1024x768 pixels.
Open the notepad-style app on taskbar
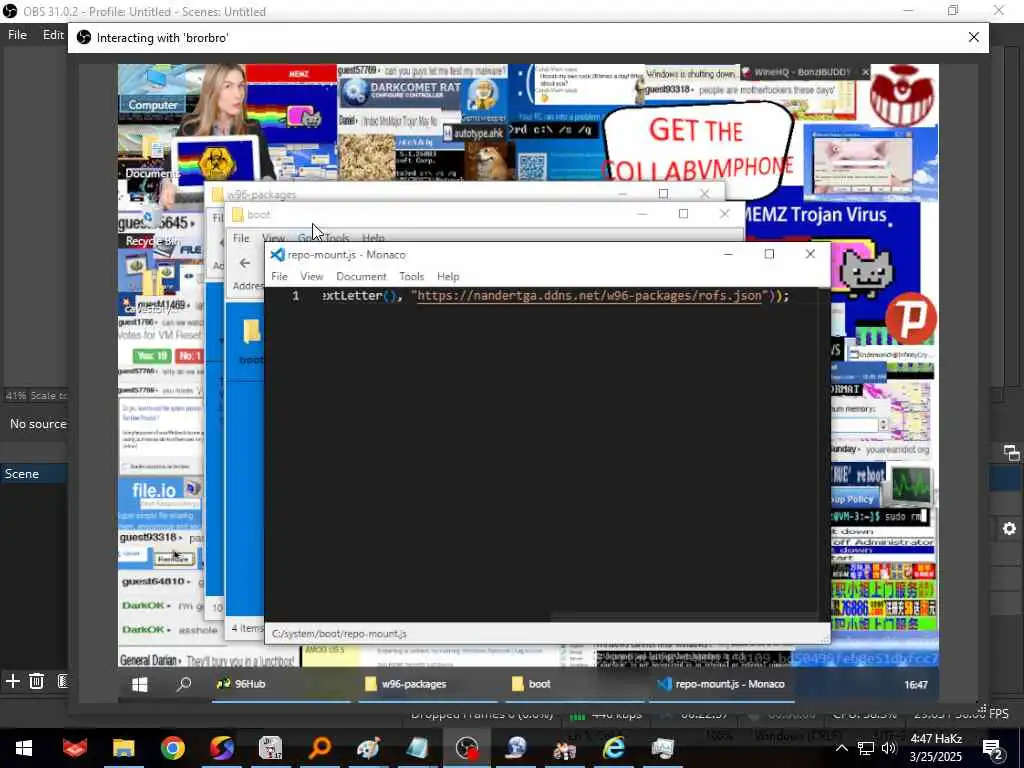coord(417,748)
